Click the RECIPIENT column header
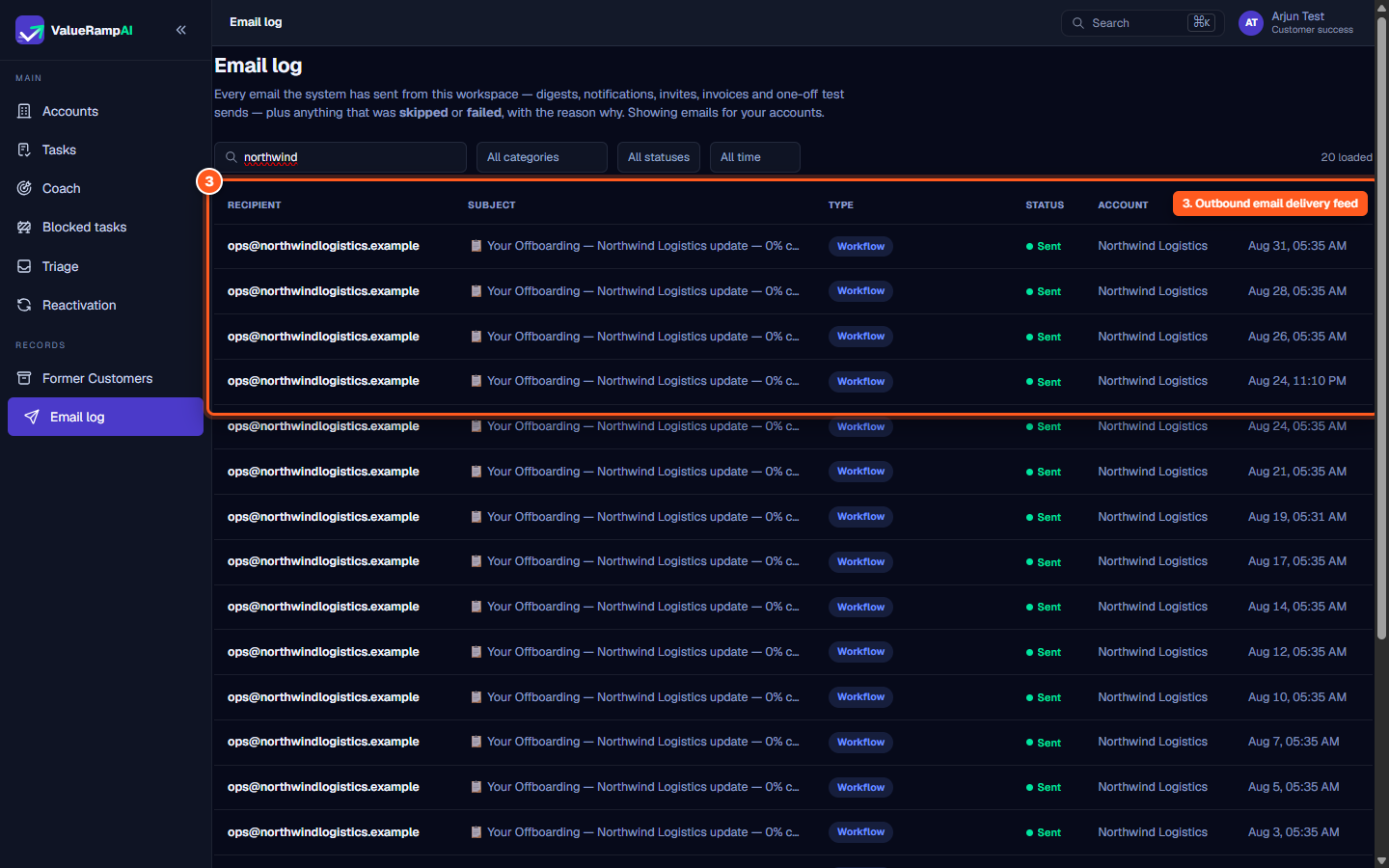 (x=255, y=205)
